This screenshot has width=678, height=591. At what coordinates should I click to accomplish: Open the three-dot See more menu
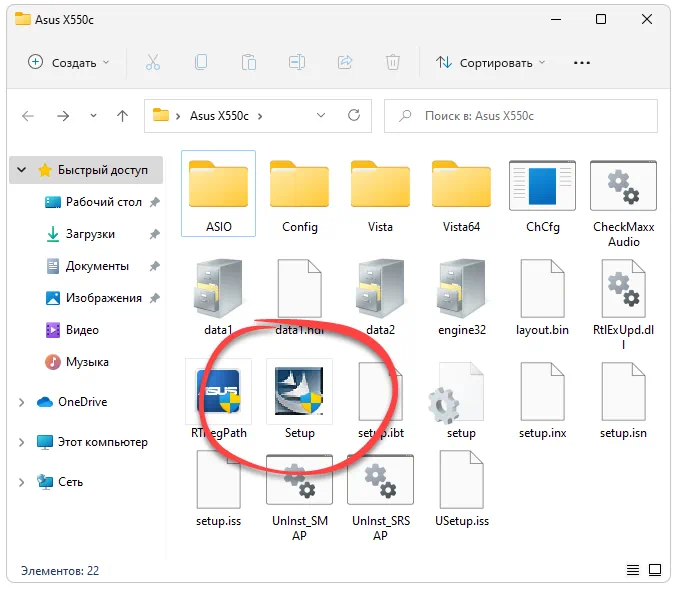(x=582, y=63)
